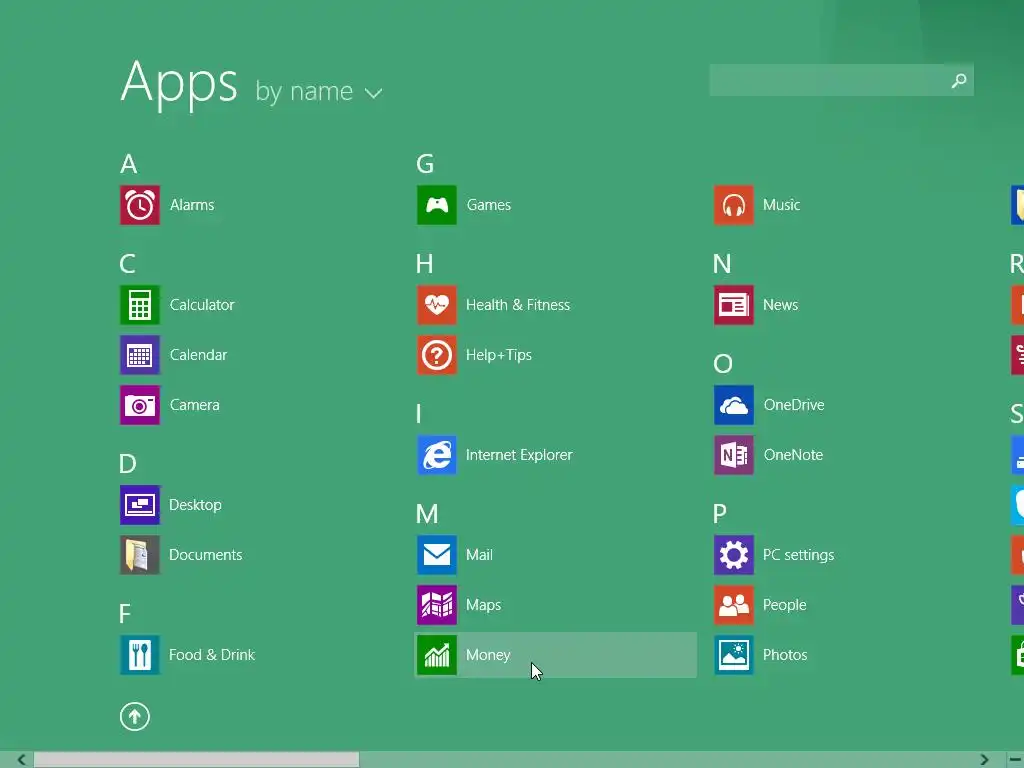Click the 'Camera' label
The height and width of the screenshot is (768, 1024).
click(x=195, y=405)
